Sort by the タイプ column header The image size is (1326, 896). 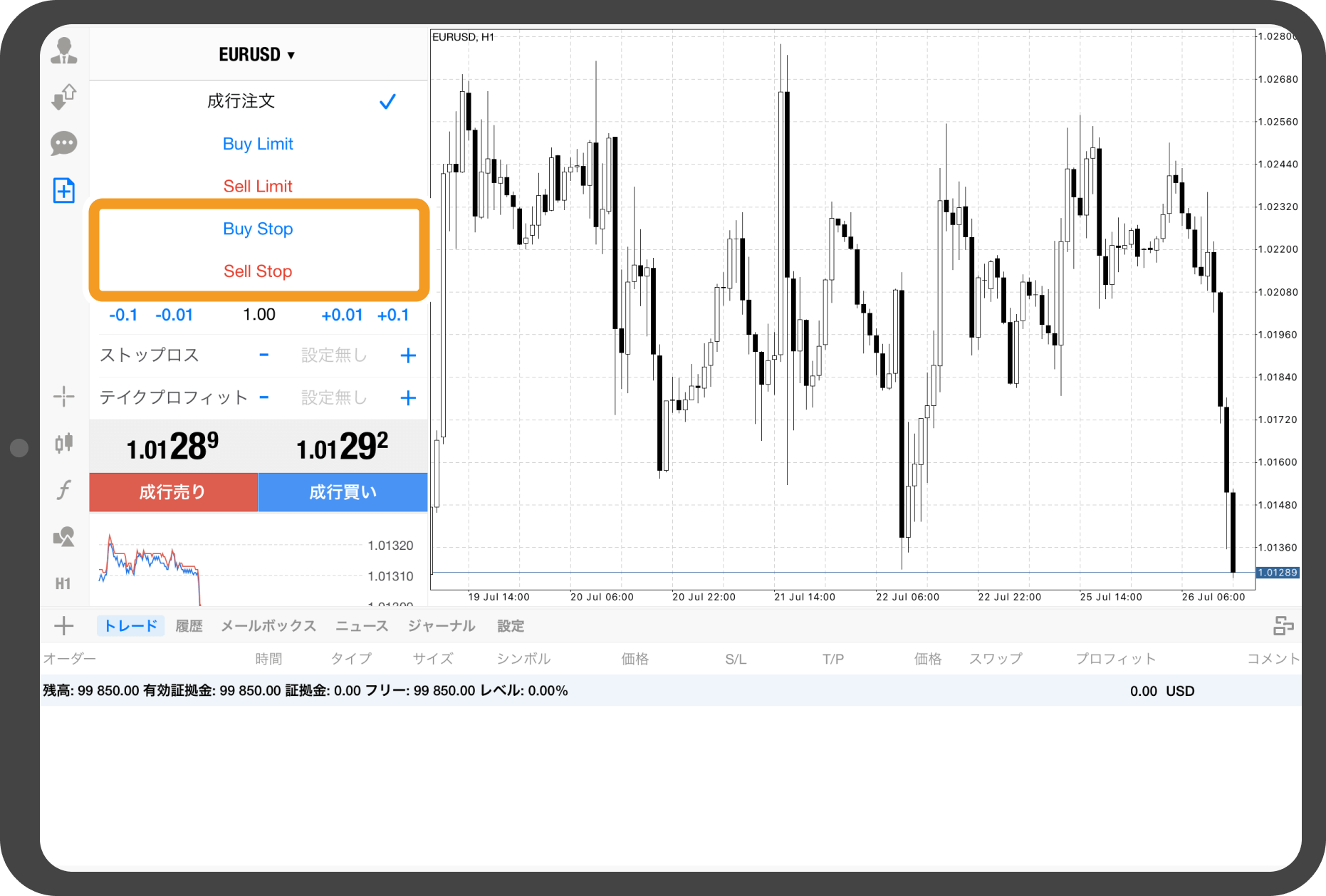(x=351, y=659)
